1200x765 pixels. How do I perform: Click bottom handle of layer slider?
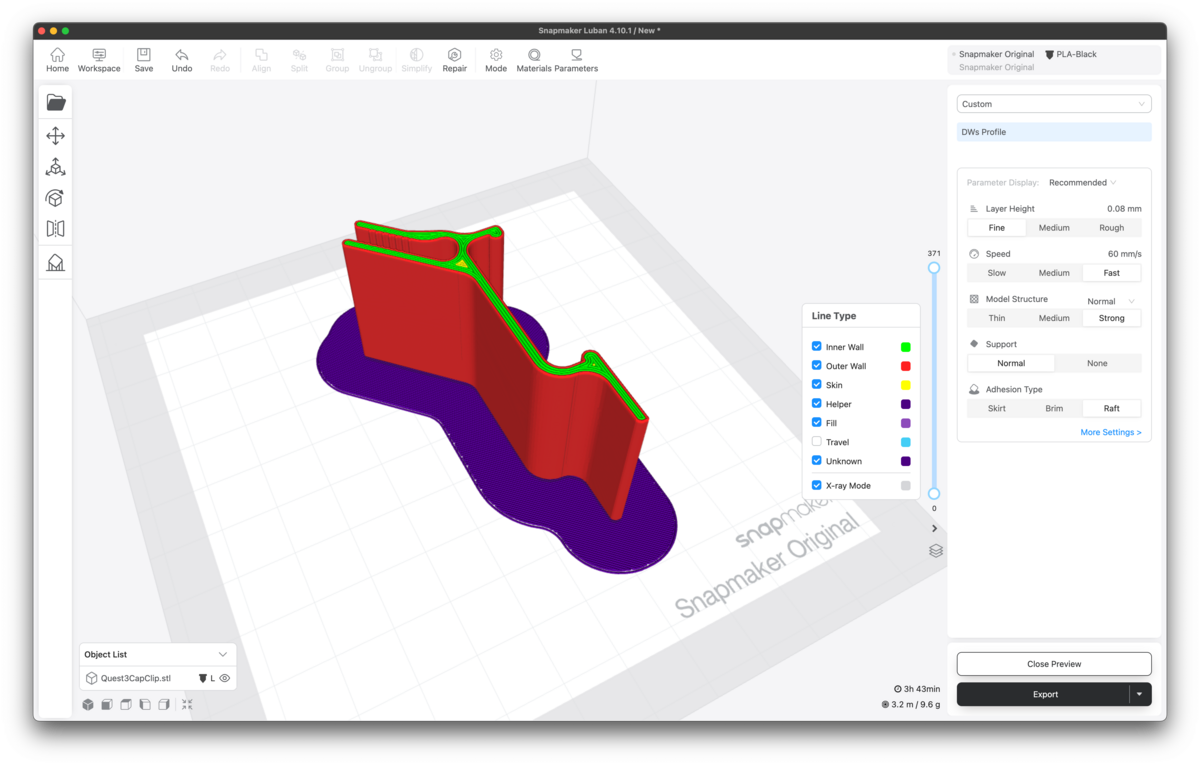tap(934, 494)
